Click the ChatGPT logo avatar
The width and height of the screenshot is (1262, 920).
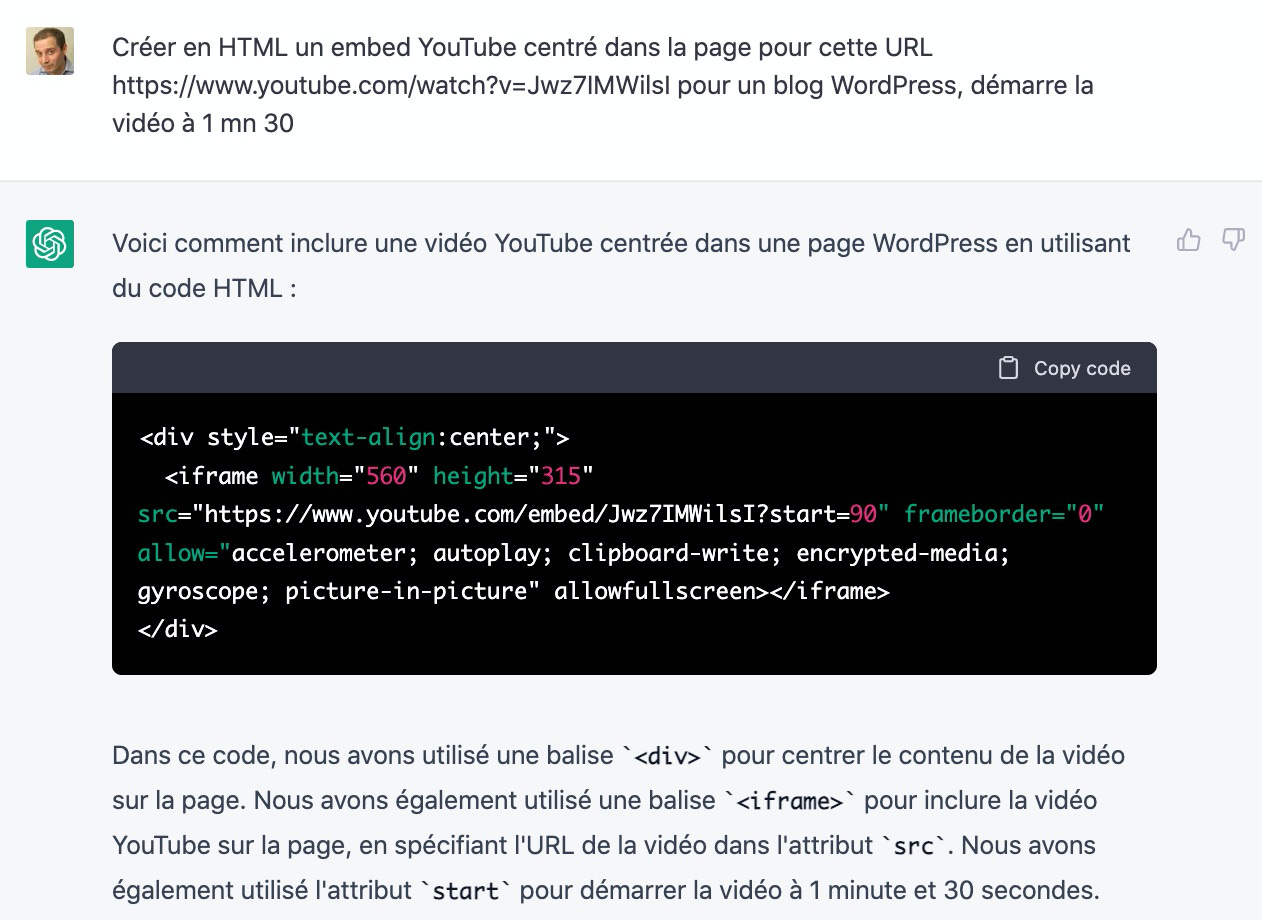[50, 243]
